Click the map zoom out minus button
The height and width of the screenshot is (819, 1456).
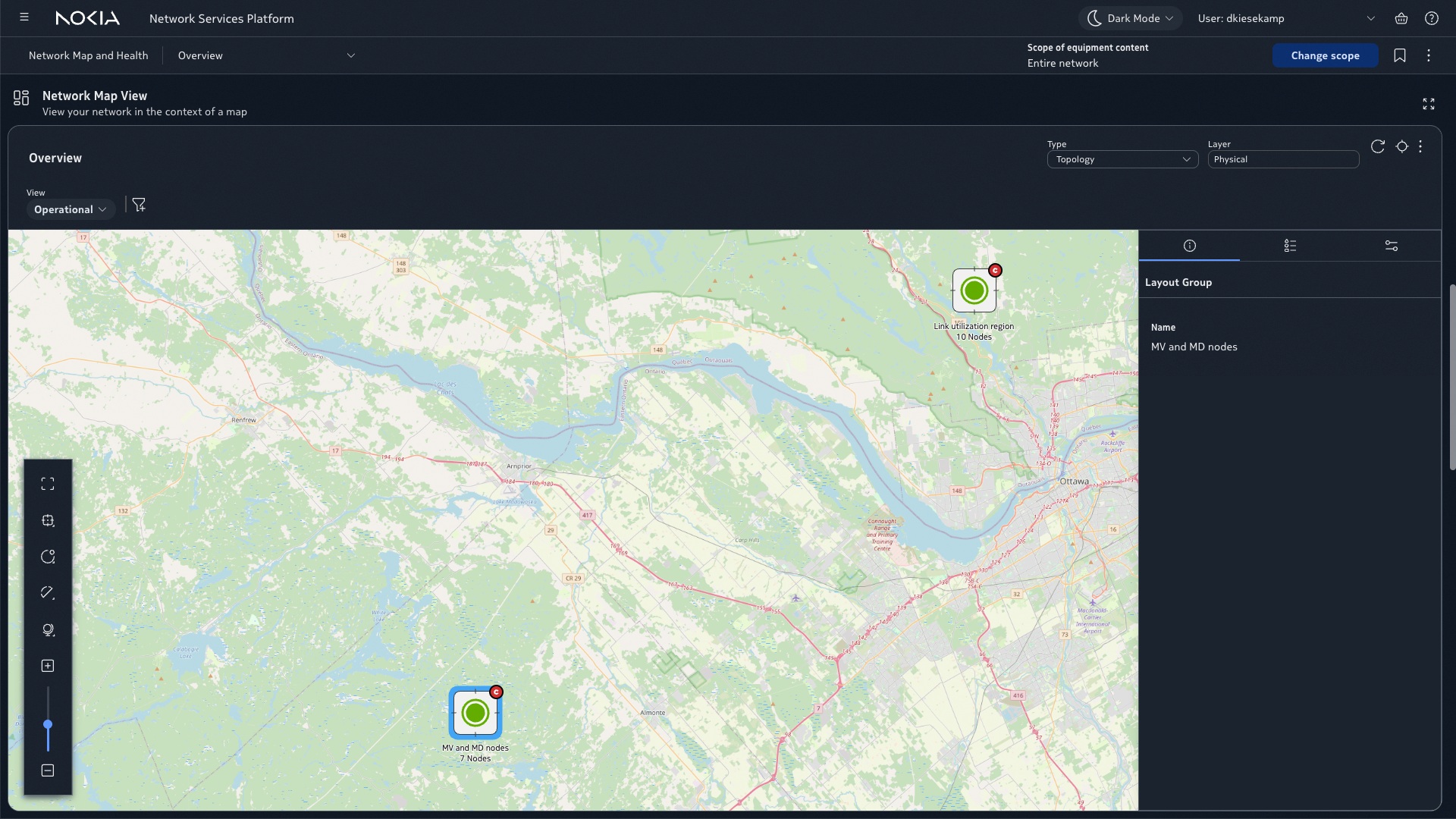pyautogui.click(x=48, y=770)
